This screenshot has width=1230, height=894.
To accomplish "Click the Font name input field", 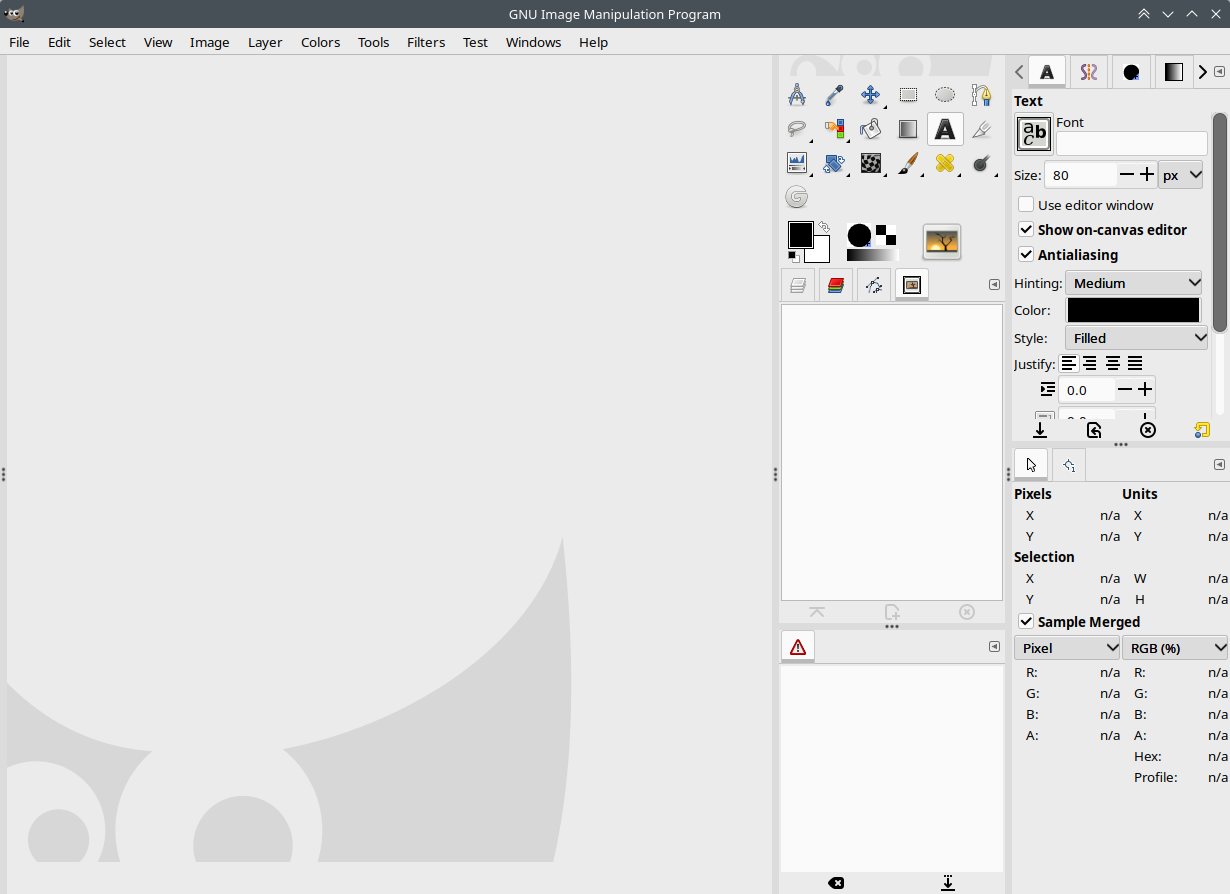I will click(x=1131, y=144).
